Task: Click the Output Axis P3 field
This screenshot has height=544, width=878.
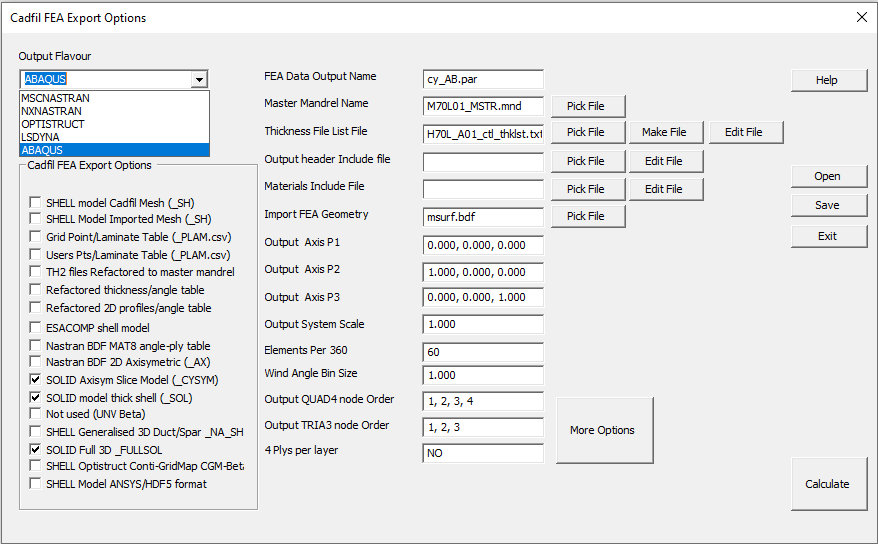Action: 483,297
